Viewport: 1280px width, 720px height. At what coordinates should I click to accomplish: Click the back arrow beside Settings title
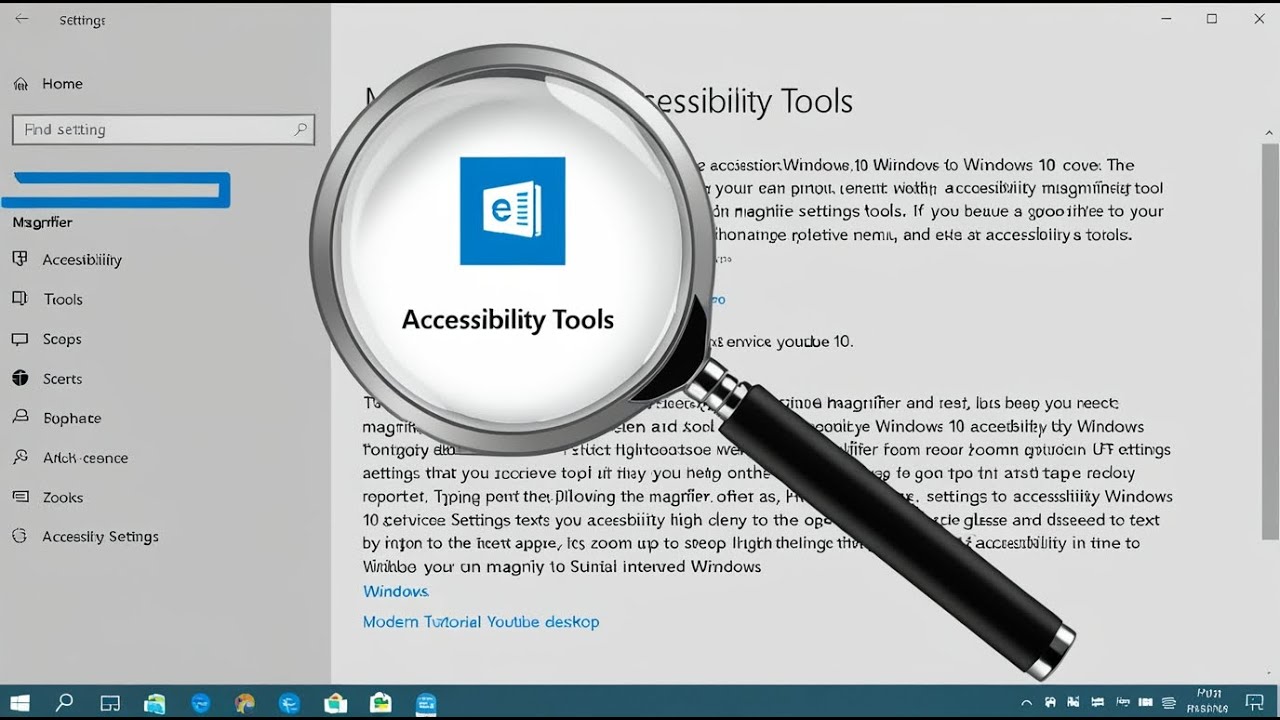click(21, 19)
